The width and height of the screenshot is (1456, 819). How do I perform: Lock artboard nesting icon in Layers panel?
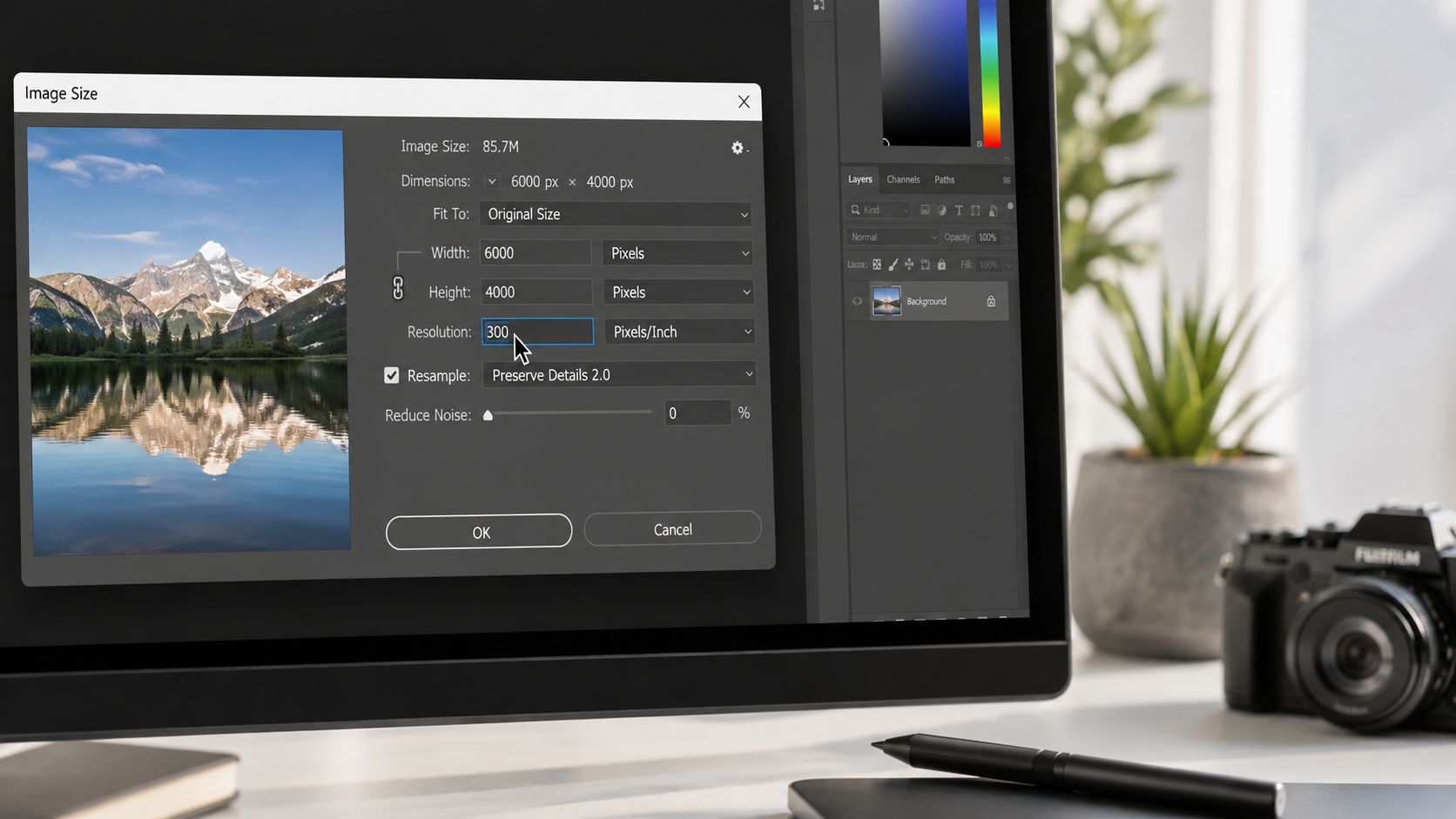tap(925, 265)
